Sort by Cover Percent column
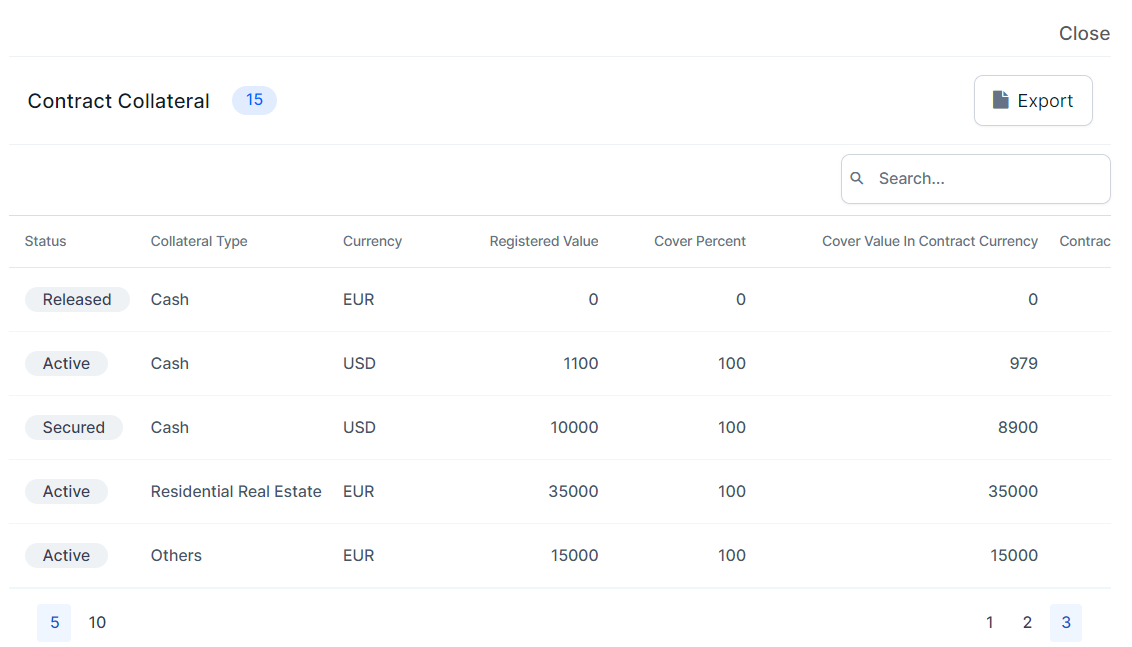1132x647 pixels. pos(699,241)
